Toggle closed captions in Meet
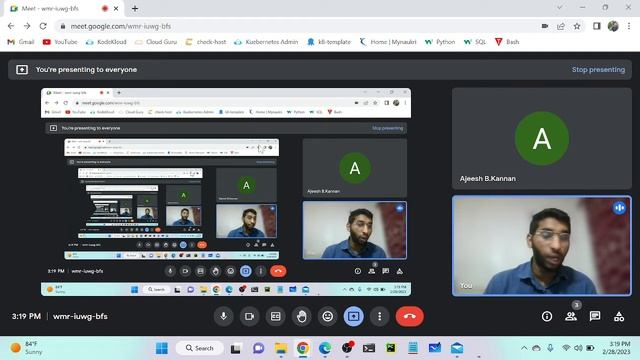This screenshot has height=360, width=640. tap(276, 316)
